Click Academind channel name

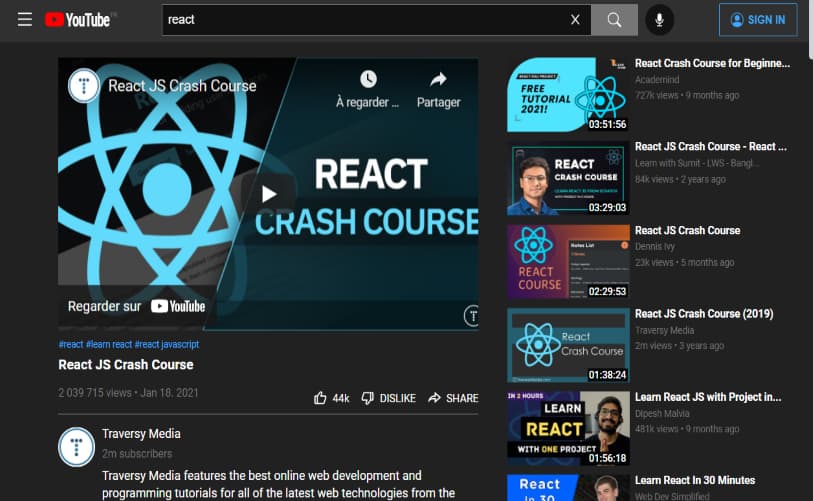pos(657,80)
